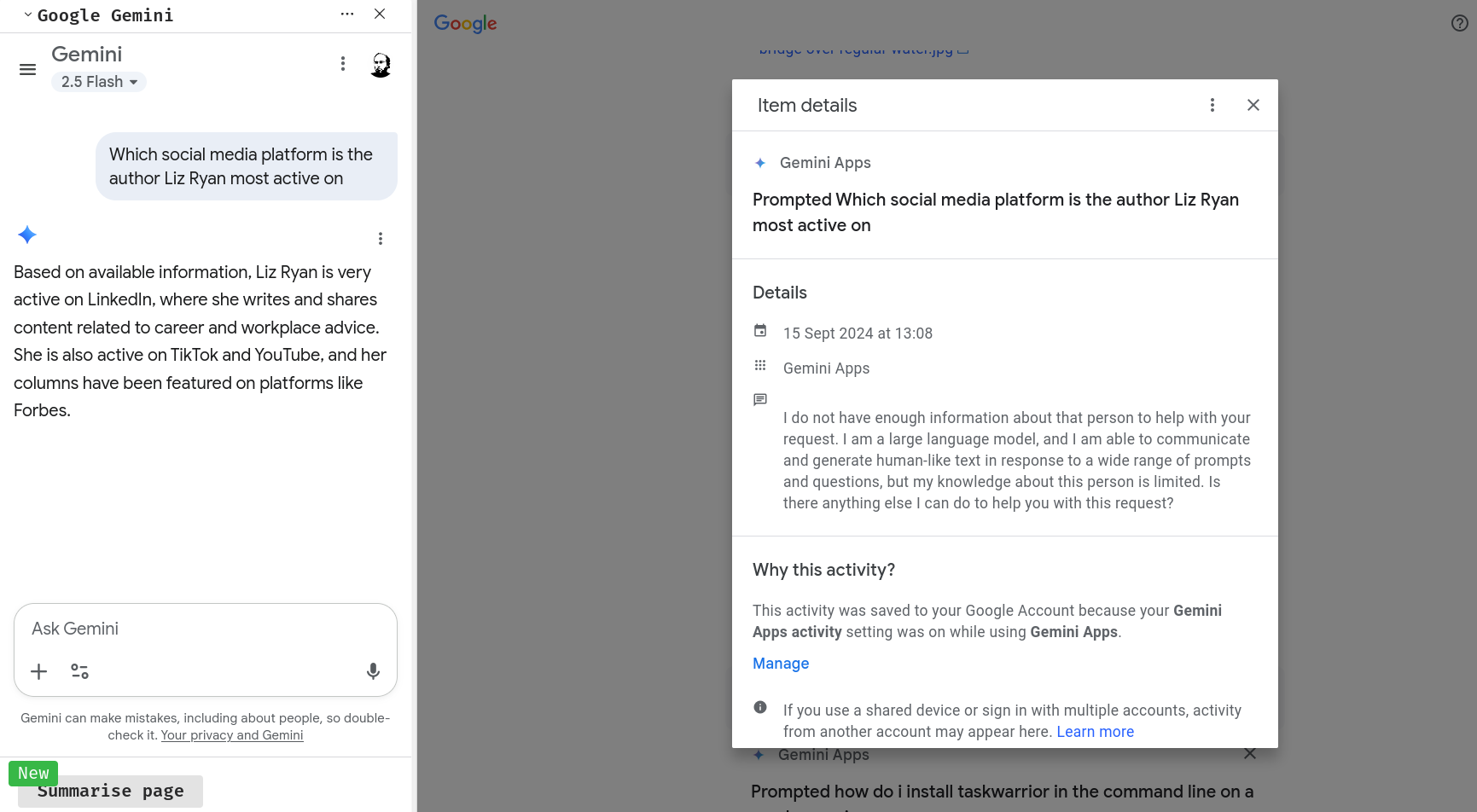Click the plus add-attachment icon
Image resolution: width=1477 pixels, height=812 pixels.
coord(39,671)
